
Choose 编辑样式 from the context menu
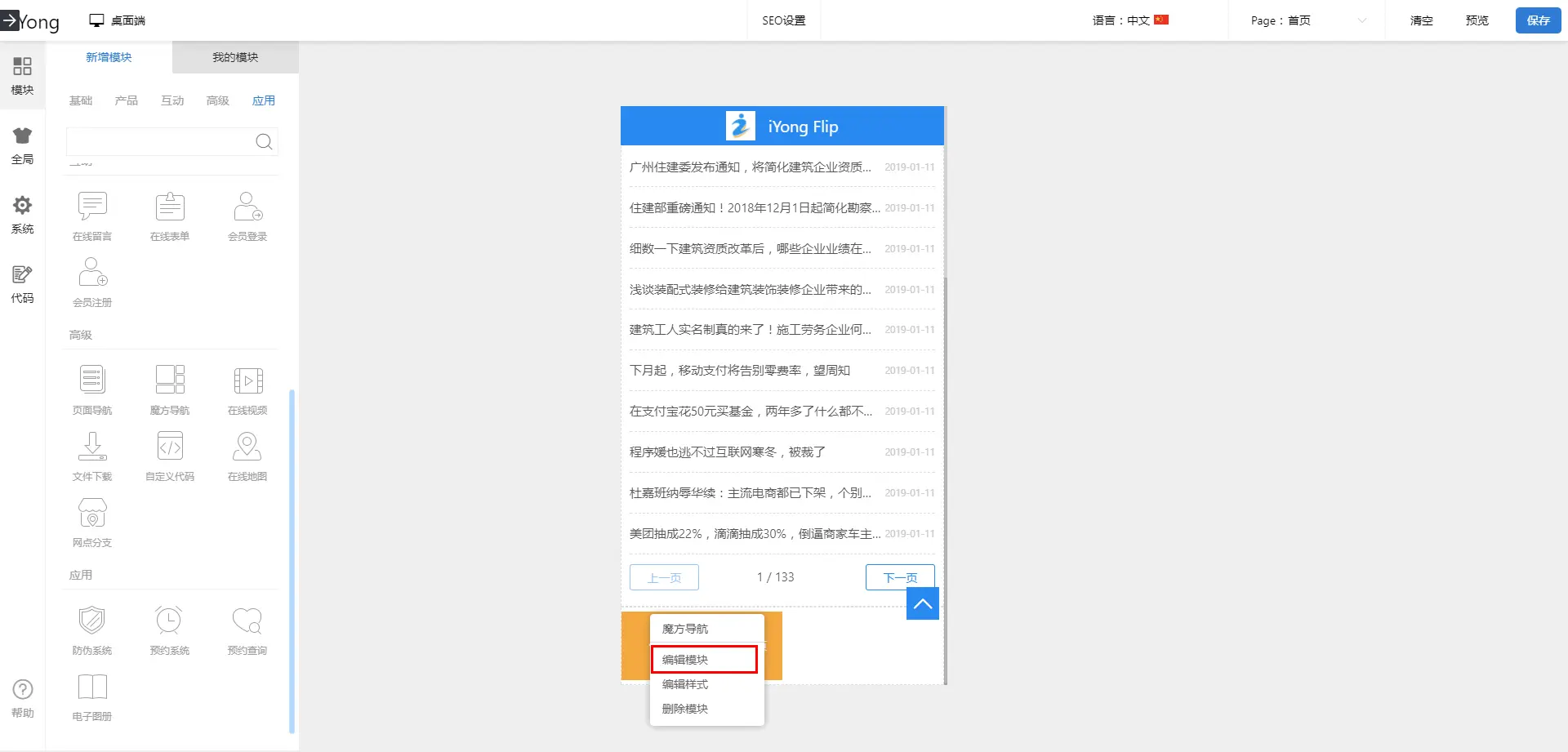(x=685, y=684)
